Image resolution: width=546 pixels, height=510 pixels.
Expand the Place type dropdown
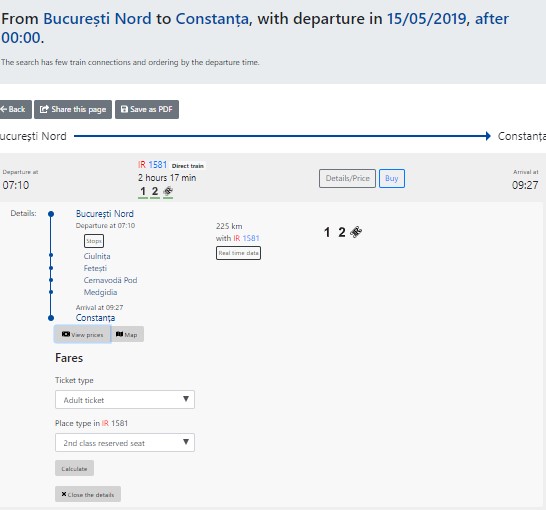125,443
